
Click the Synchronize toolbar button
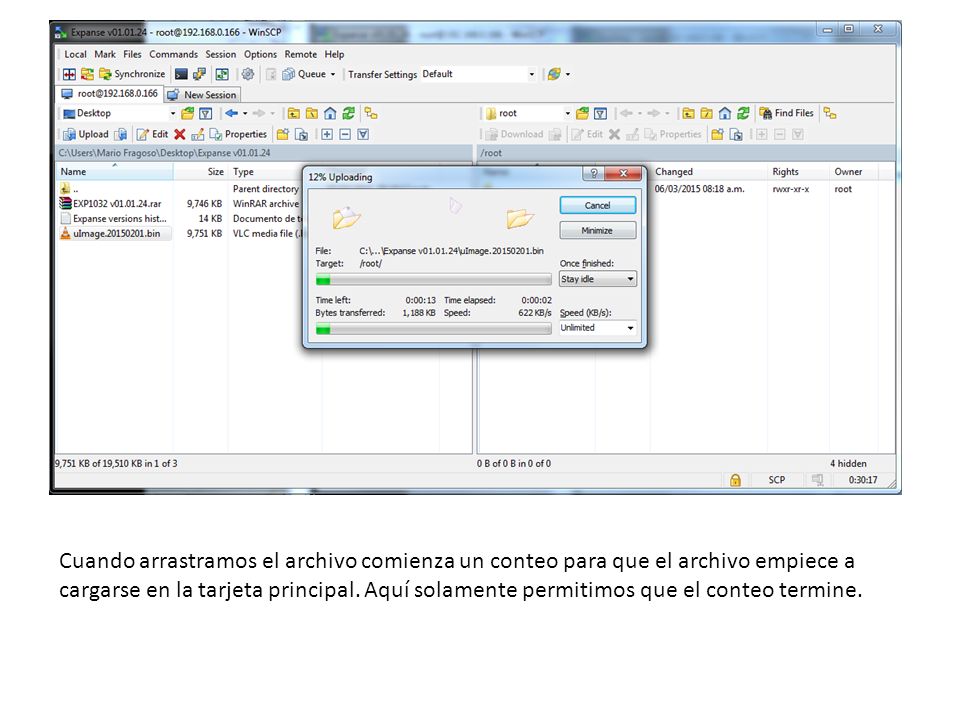[x=132, y=74]
